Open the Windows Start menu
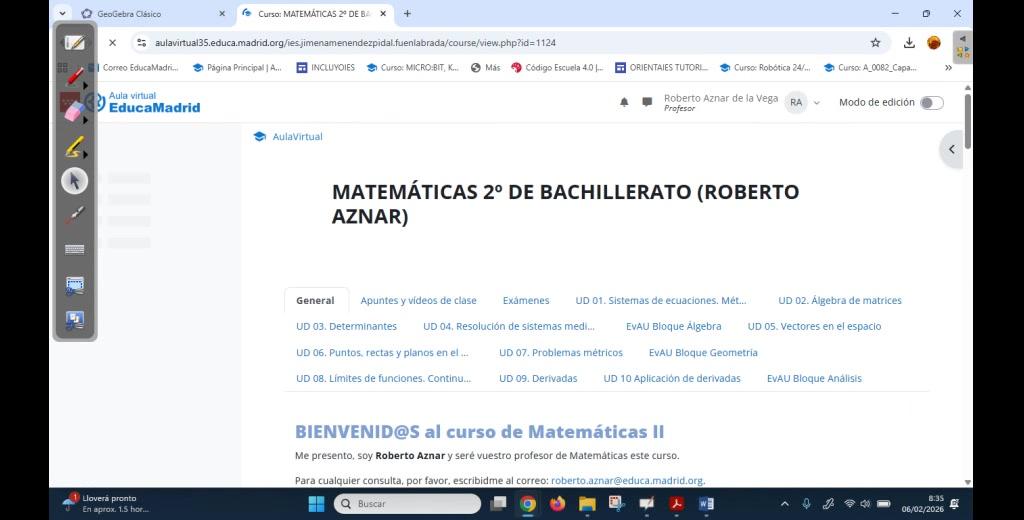Image resolution: width=1024 pixels, height=520 pixels. 317,504
